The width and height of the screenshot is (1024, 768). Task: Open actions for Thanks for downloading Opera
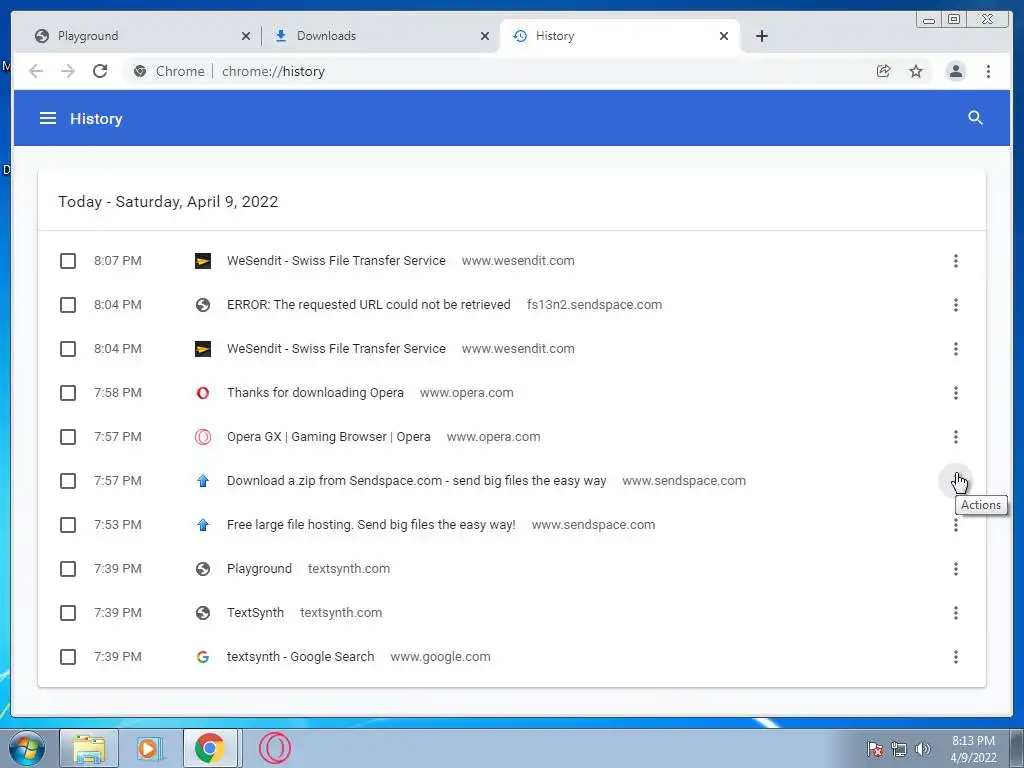pos(955,392)
